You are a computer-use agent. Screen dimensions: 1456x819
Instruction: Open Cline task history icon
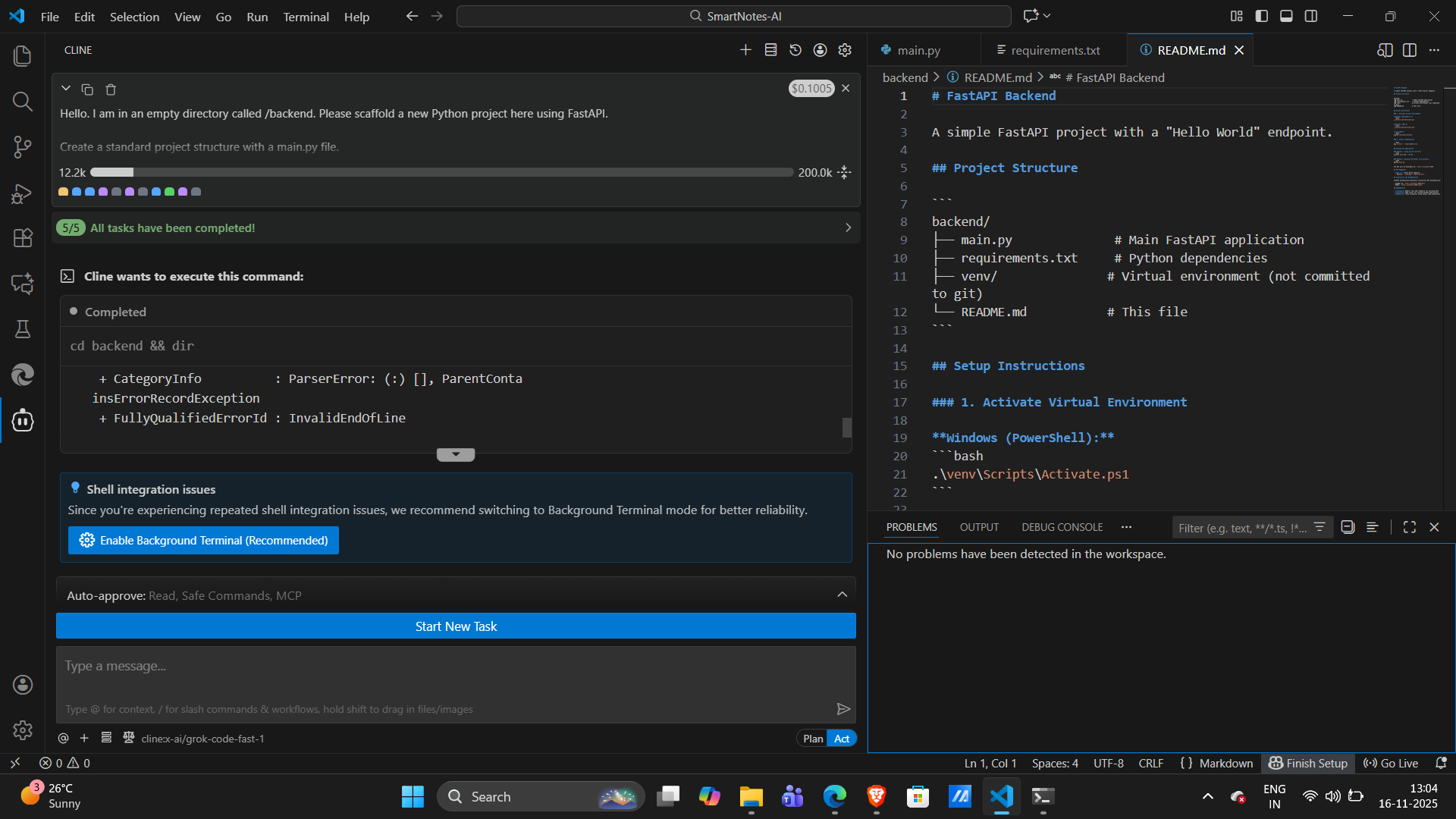pos(795,50)
